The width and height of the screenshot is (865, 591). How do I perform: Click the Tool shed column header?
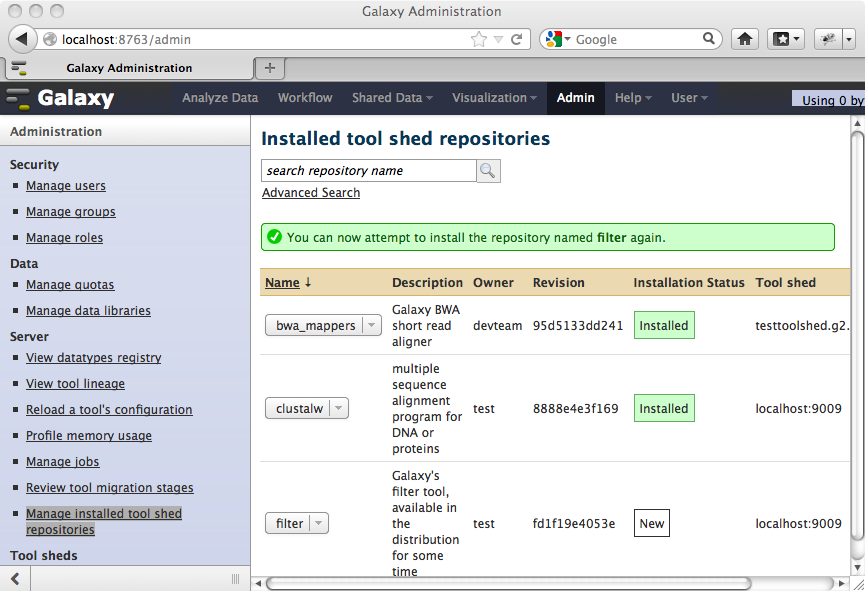(x=786, y=283)
